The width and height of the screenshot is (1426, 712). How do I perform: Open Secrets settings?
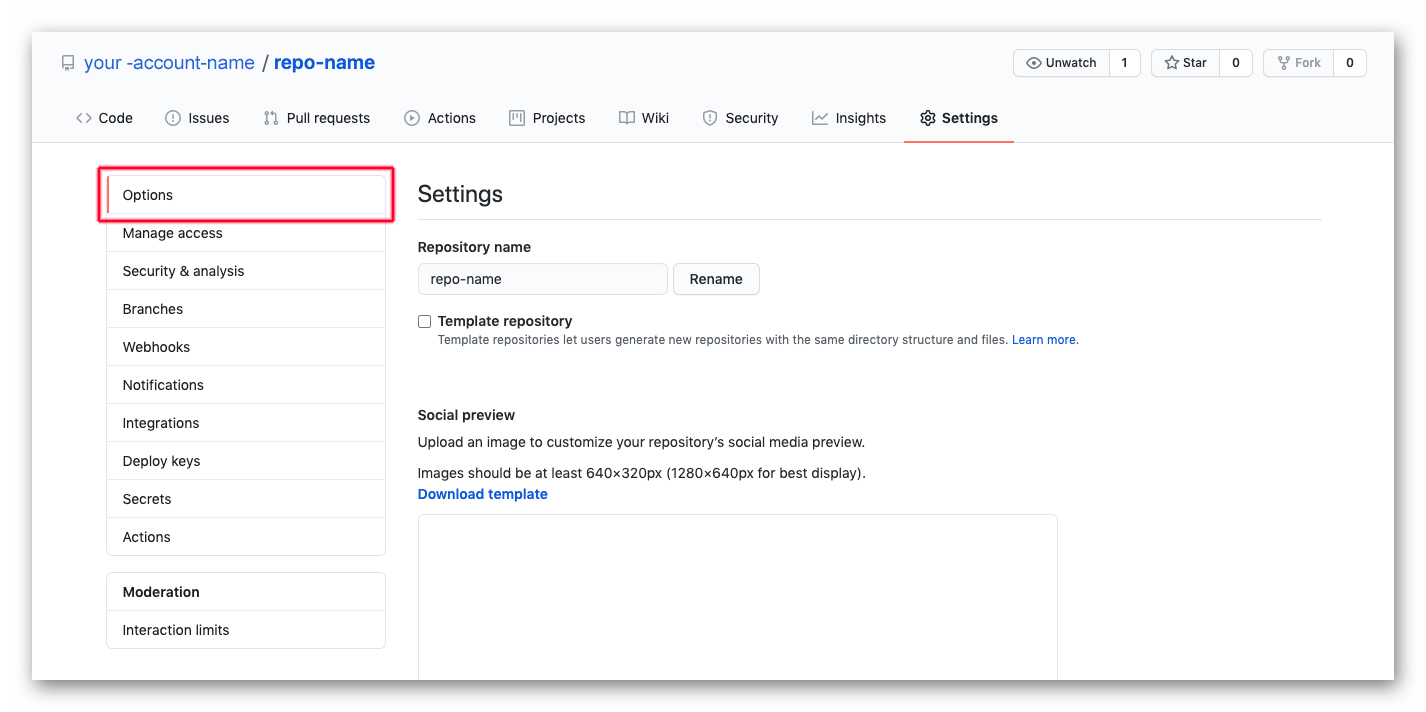coord(246,499)
